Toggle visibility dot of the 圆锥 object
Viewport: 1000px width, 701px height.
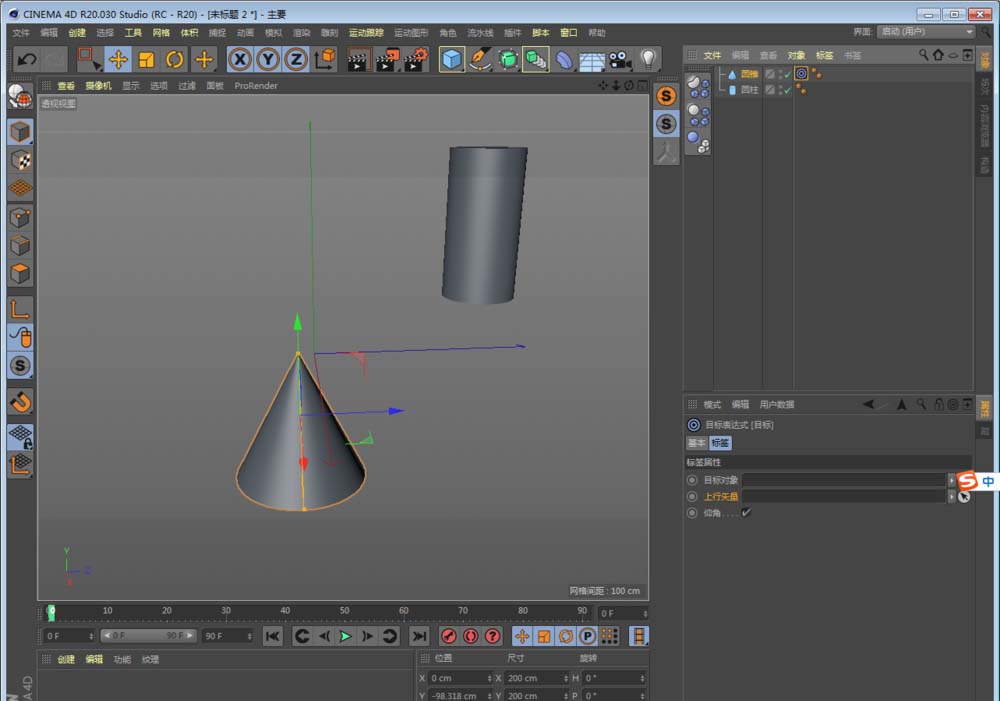(781, 71)
